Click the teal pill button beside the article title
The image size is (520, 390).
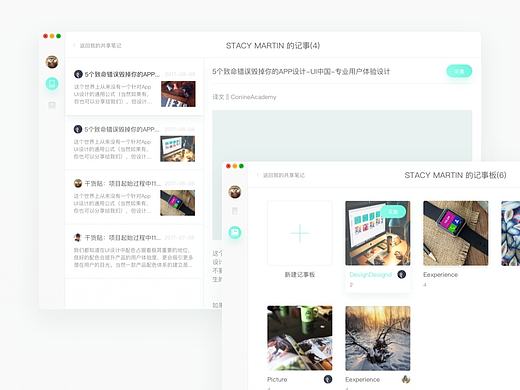[x=459, y=71]
